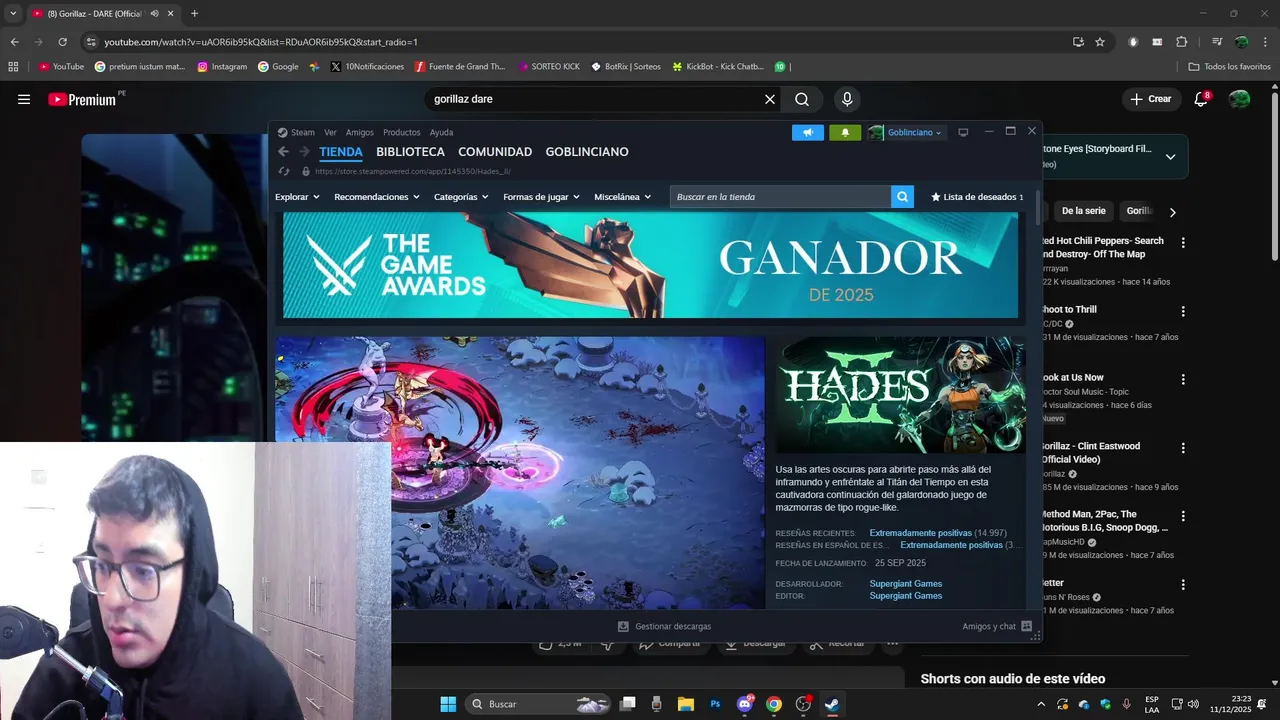Open Chrome tab search dropdown arrow
This screenshot has width=1280, height=720.
(13, 14)
